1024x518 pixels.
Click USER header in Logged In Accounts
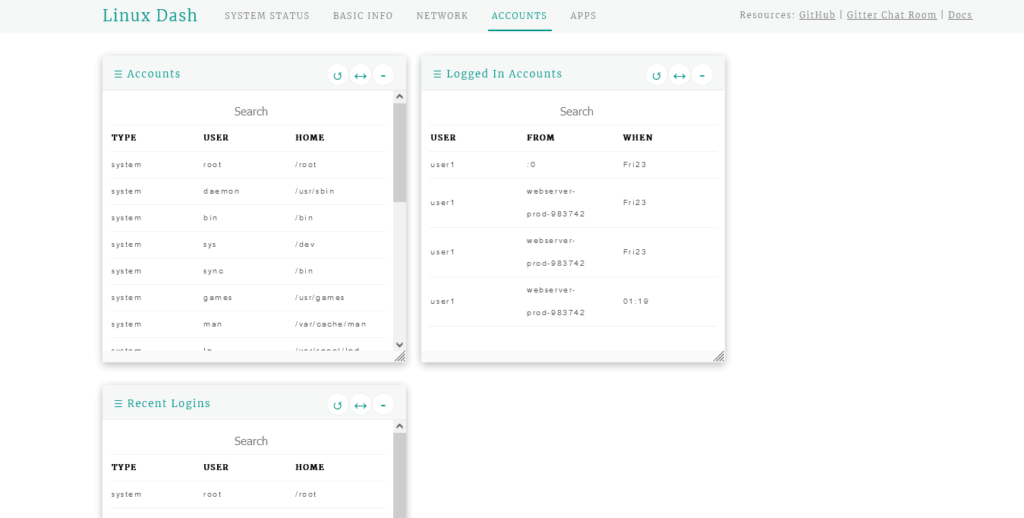[443, 138]
